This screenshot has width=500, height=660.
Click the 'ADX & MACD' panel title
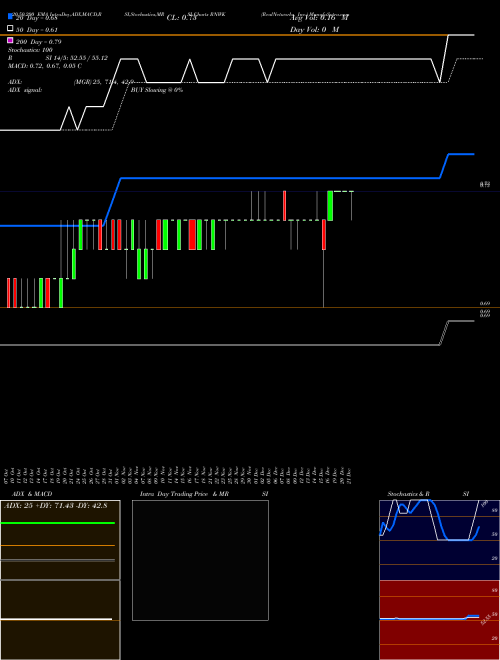[x=32, y=494]
